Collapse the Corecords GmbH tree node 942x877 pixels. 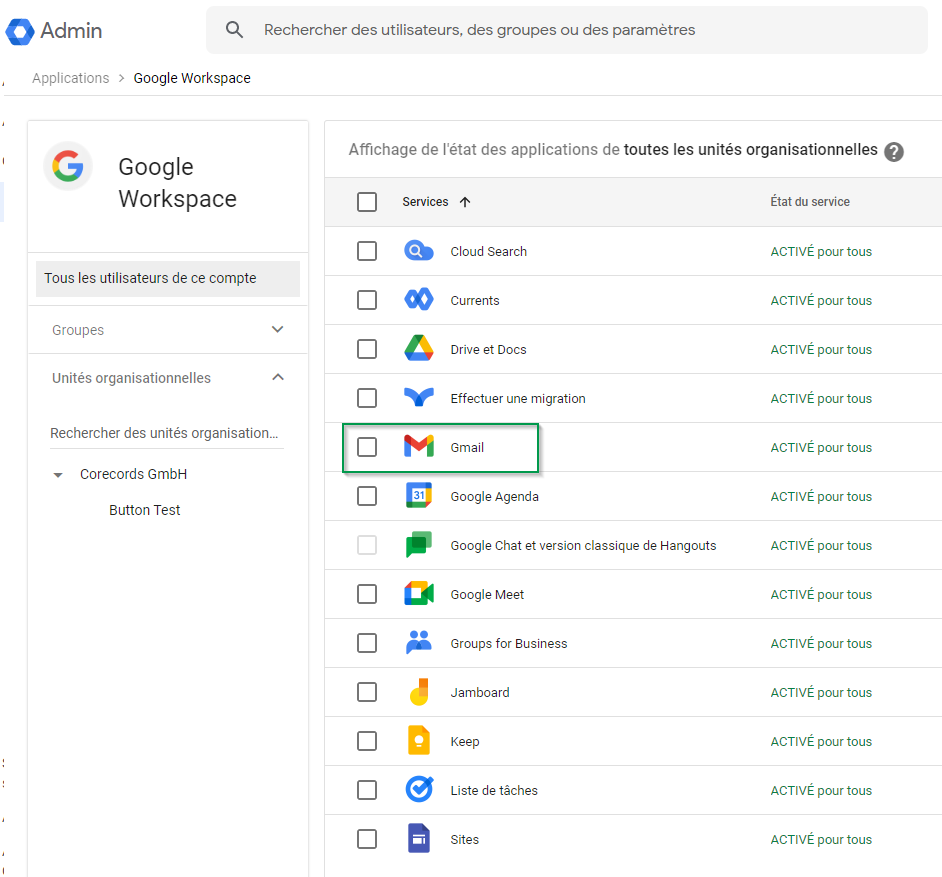tap(58, 475)
